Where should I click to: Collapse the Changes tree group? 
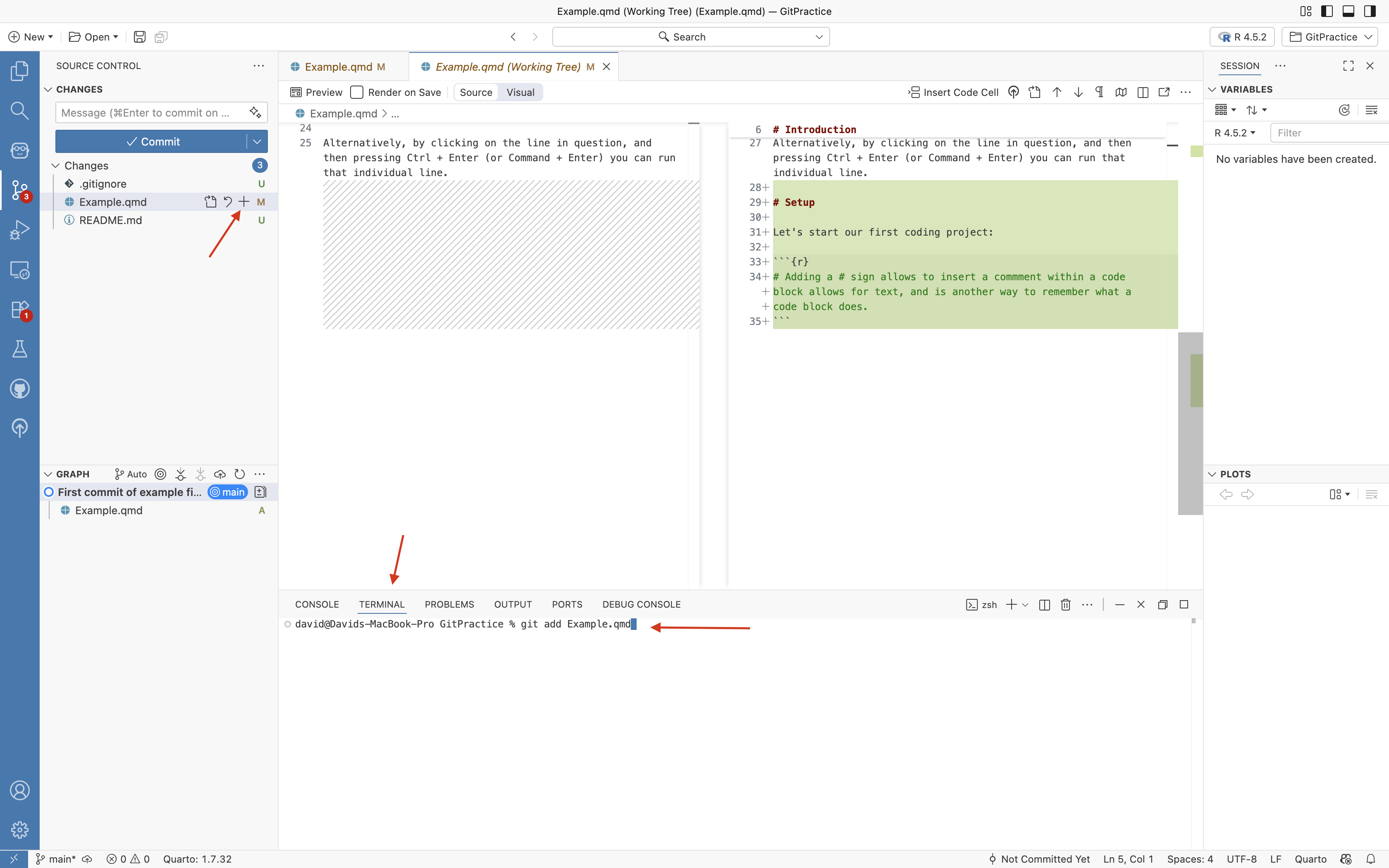[x=56, y=165]
